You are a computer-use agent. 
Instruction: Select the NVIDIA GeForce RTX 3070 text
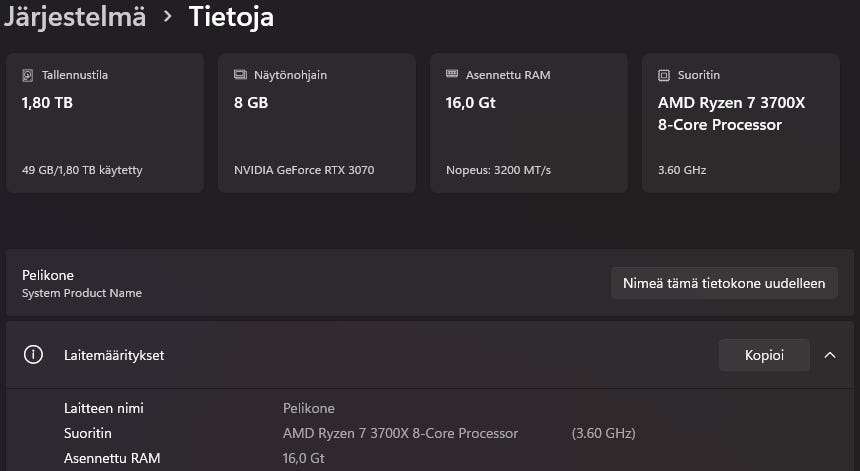pyautogui.click(x=304, y=170)
